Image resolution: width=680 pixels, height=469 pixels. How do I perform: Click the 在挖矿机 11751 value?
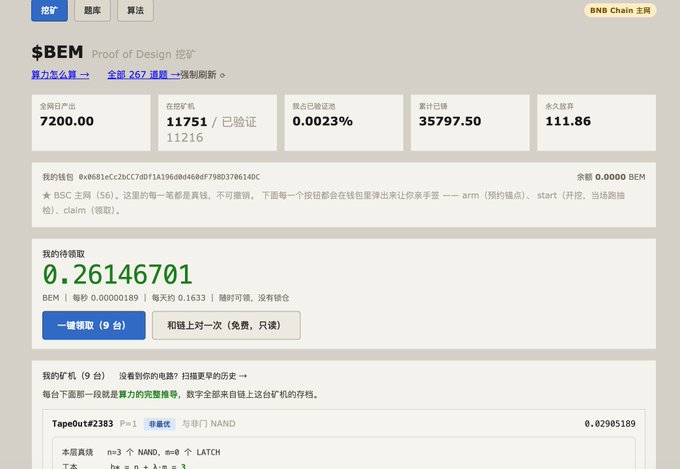pyautogui.click(x=187, y=122)
